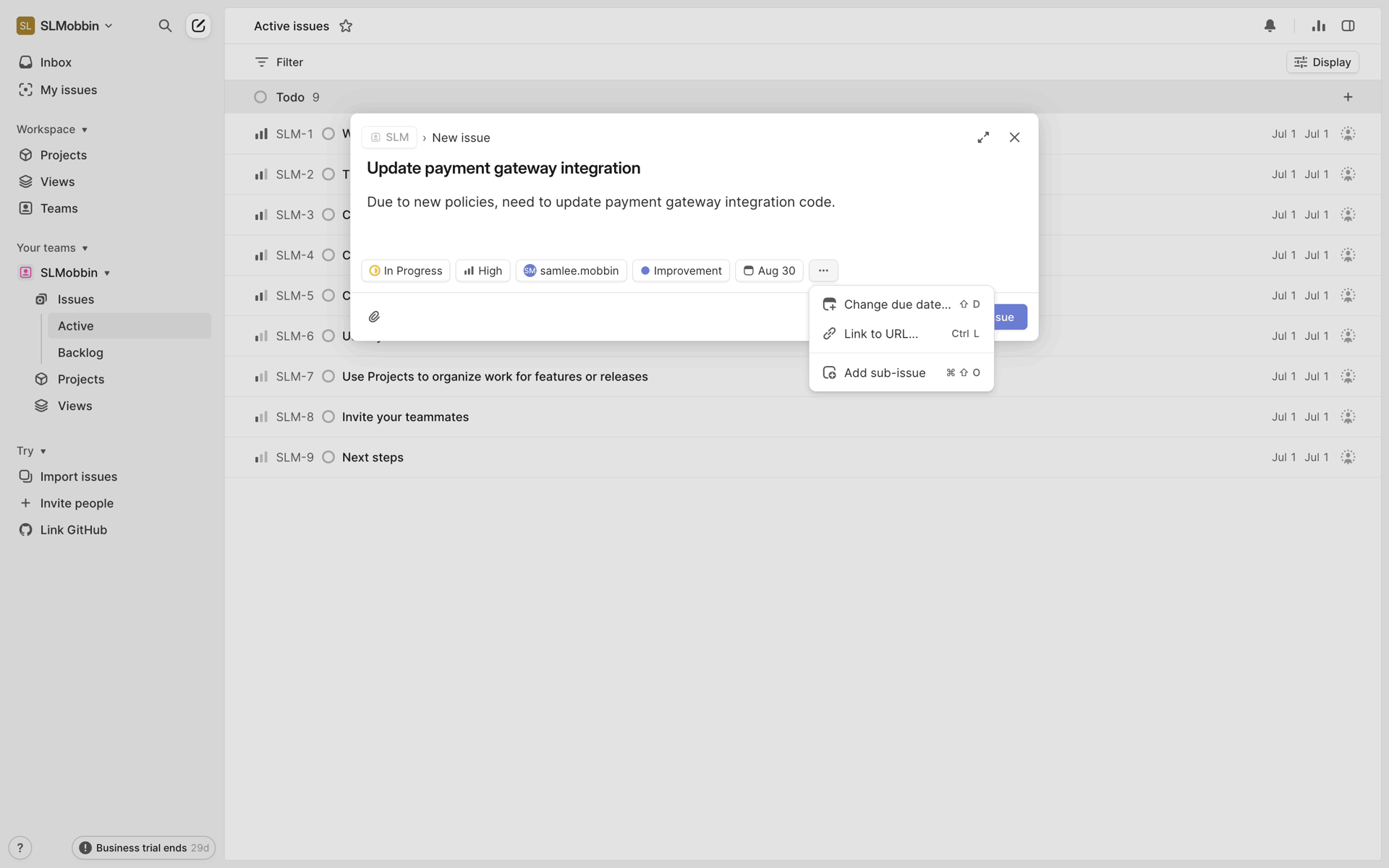1389x868 pixels.
Task: Toggle status circle on SLM-5
Action: (x=328, y=295)
